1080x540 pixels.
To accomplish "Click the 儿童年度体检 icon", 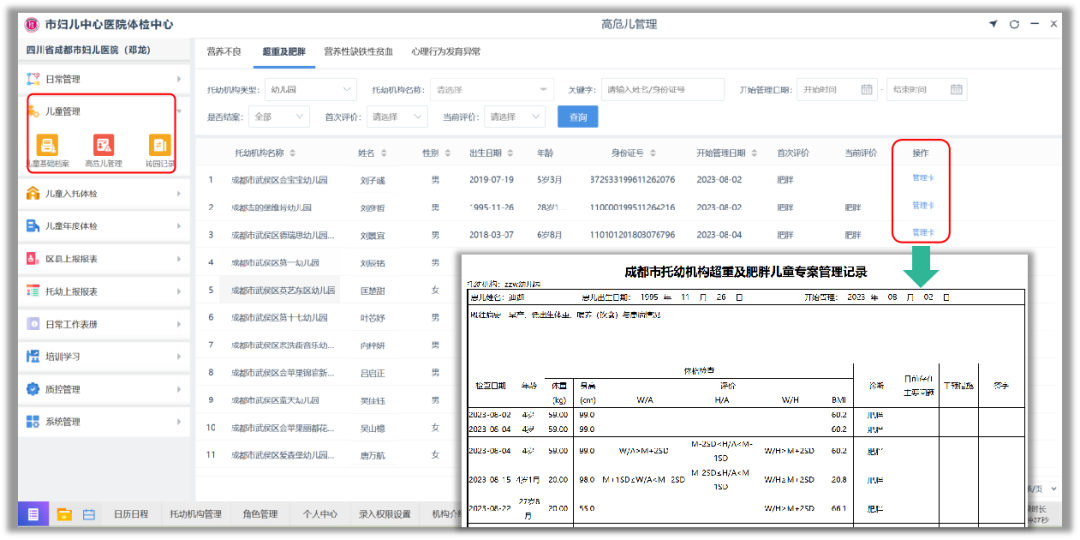I will (32, 226).
